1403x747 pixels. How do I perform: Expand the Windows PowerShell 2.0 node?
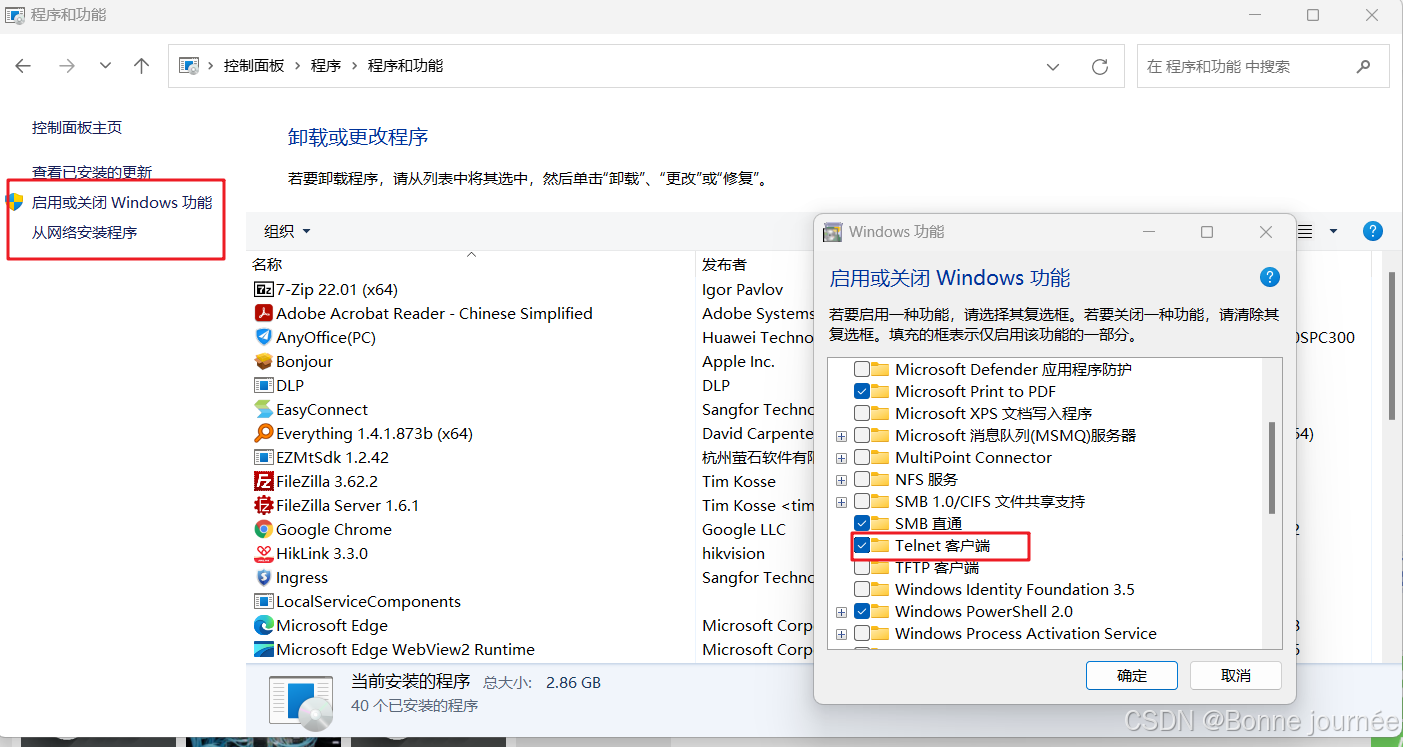[841, 612]
